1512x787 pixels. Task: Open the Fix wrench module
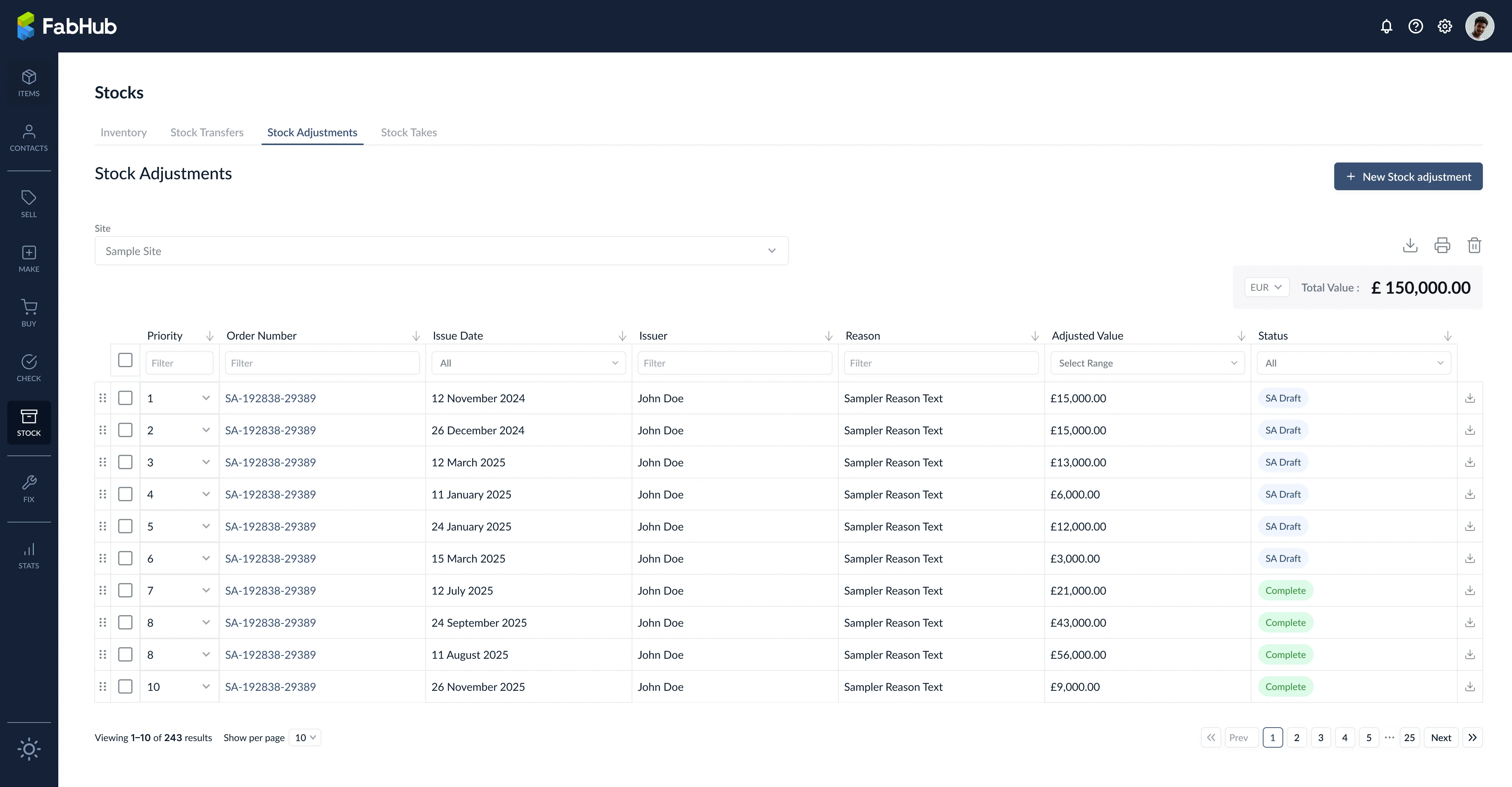(29, 489)
